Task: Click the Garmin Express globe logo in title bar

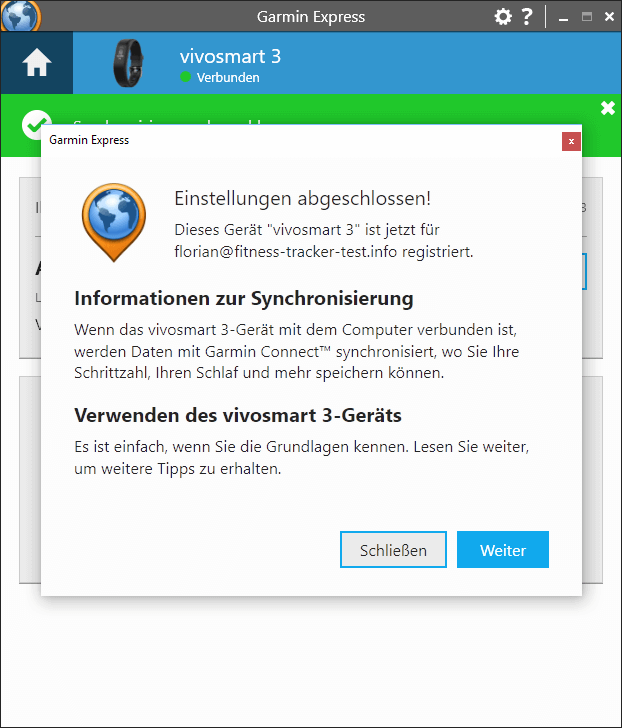Action: coord(20,15)
